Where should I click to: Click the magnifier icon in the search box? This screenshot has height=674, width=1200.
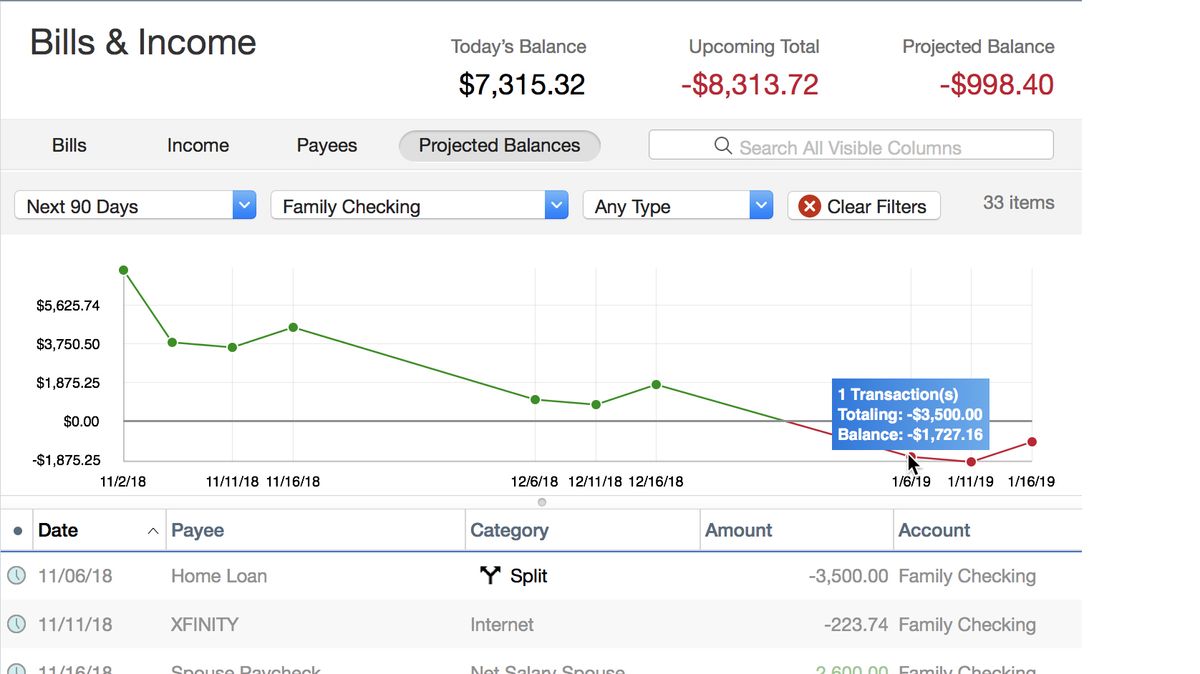point(723,146)
